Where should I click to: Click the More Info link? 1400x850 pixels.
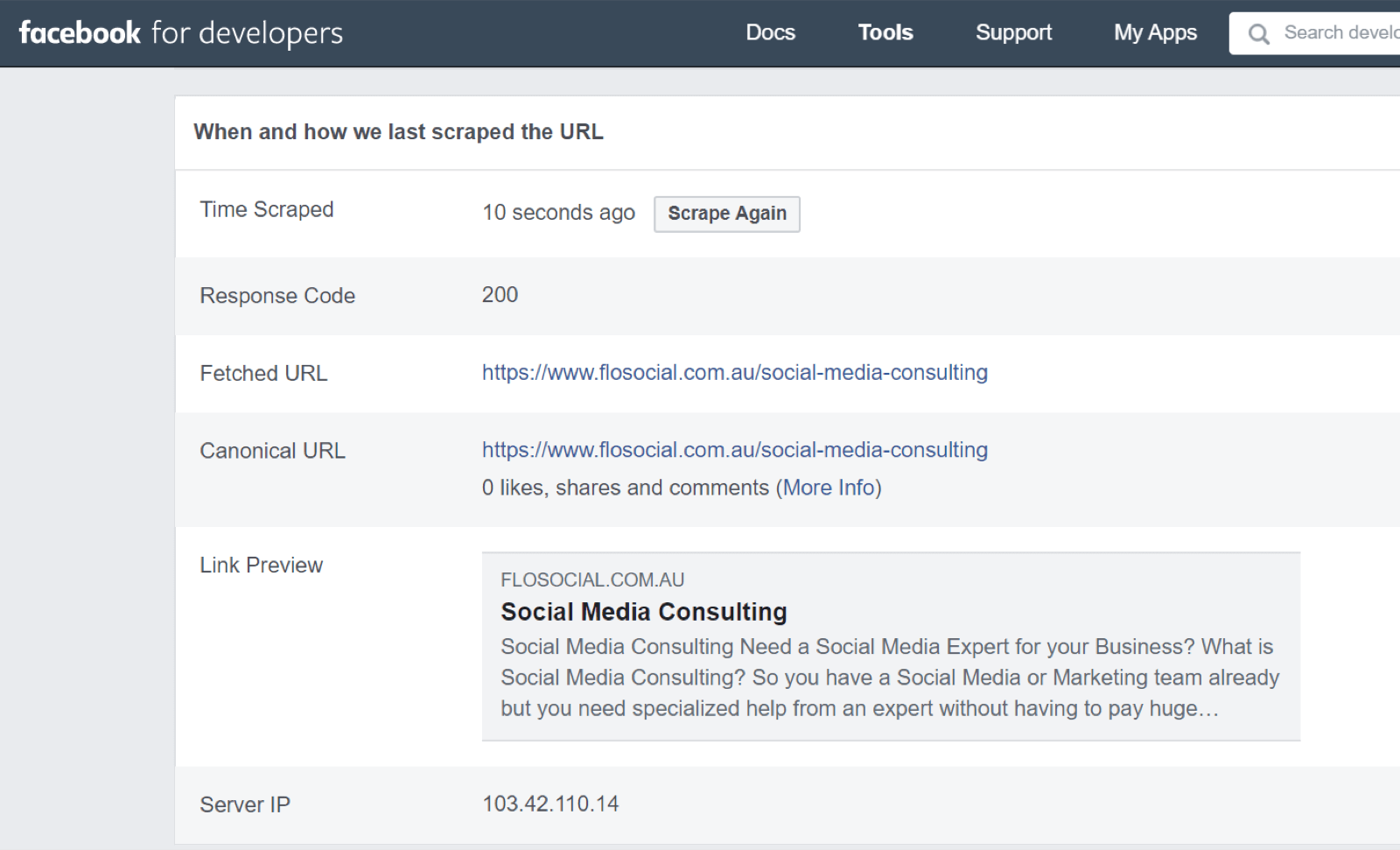point(829,488)
